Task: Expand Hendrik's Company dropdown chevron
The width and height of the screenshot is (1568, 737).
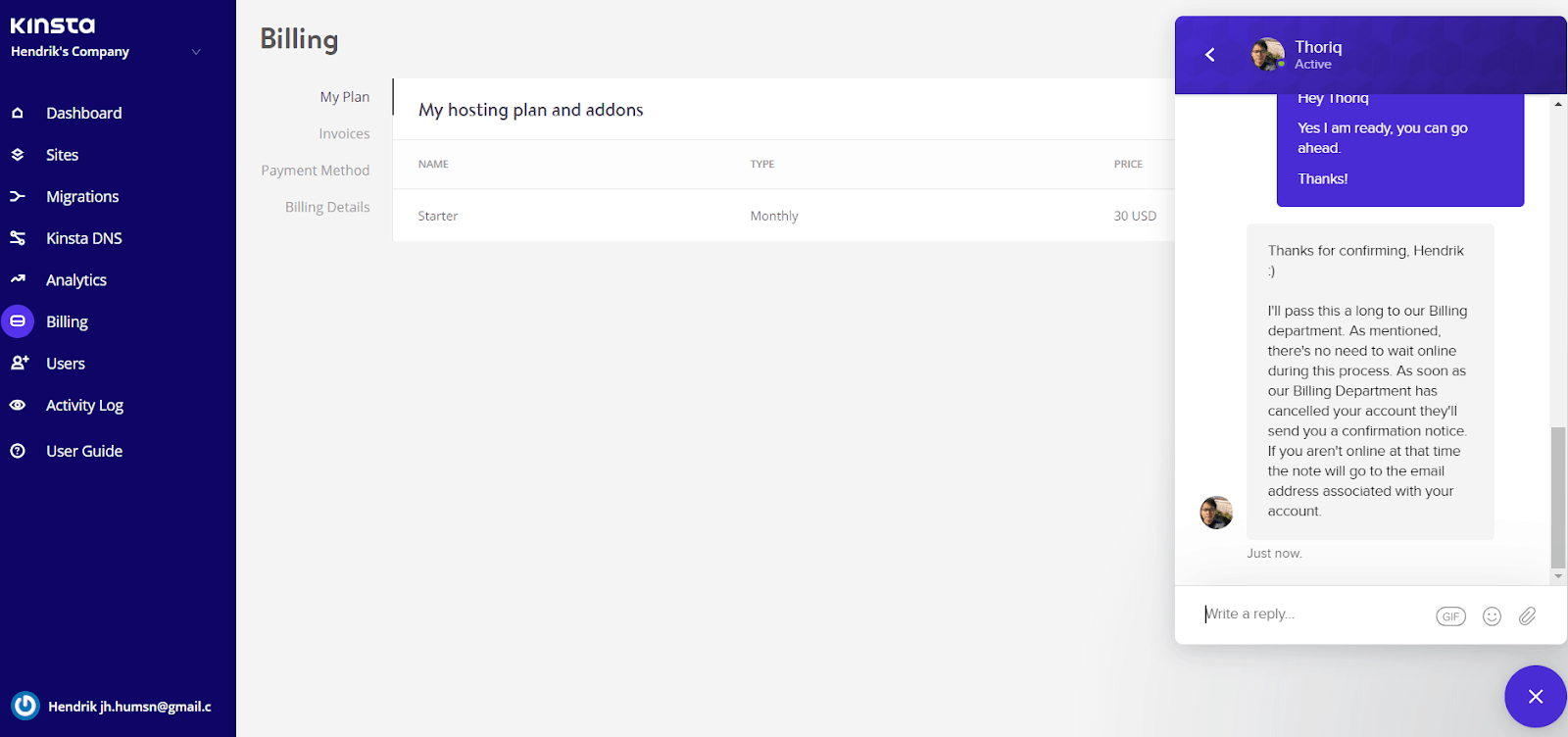Action: click(196, 52)
